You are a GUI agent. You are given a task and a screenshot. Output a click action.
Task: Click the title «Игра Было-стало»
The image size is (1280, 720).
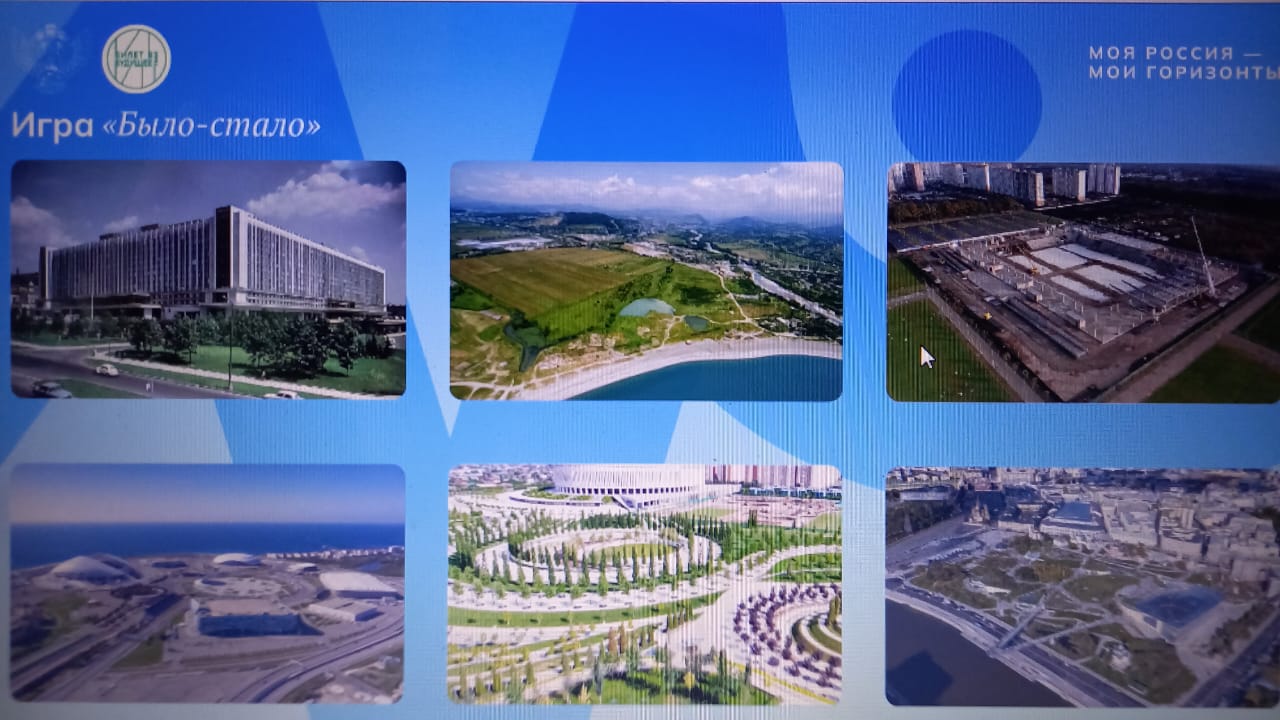[166, 125]
